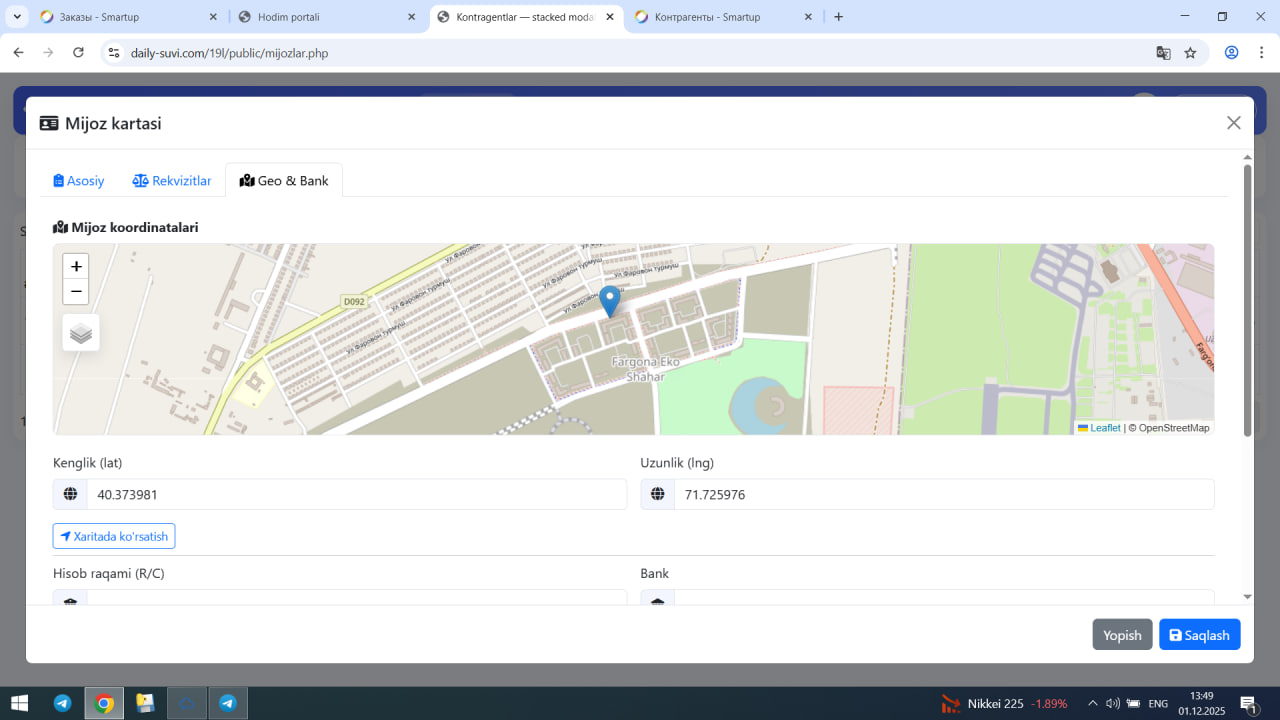Zoom out on the map

pyautogui.click(x=76, y=292)
